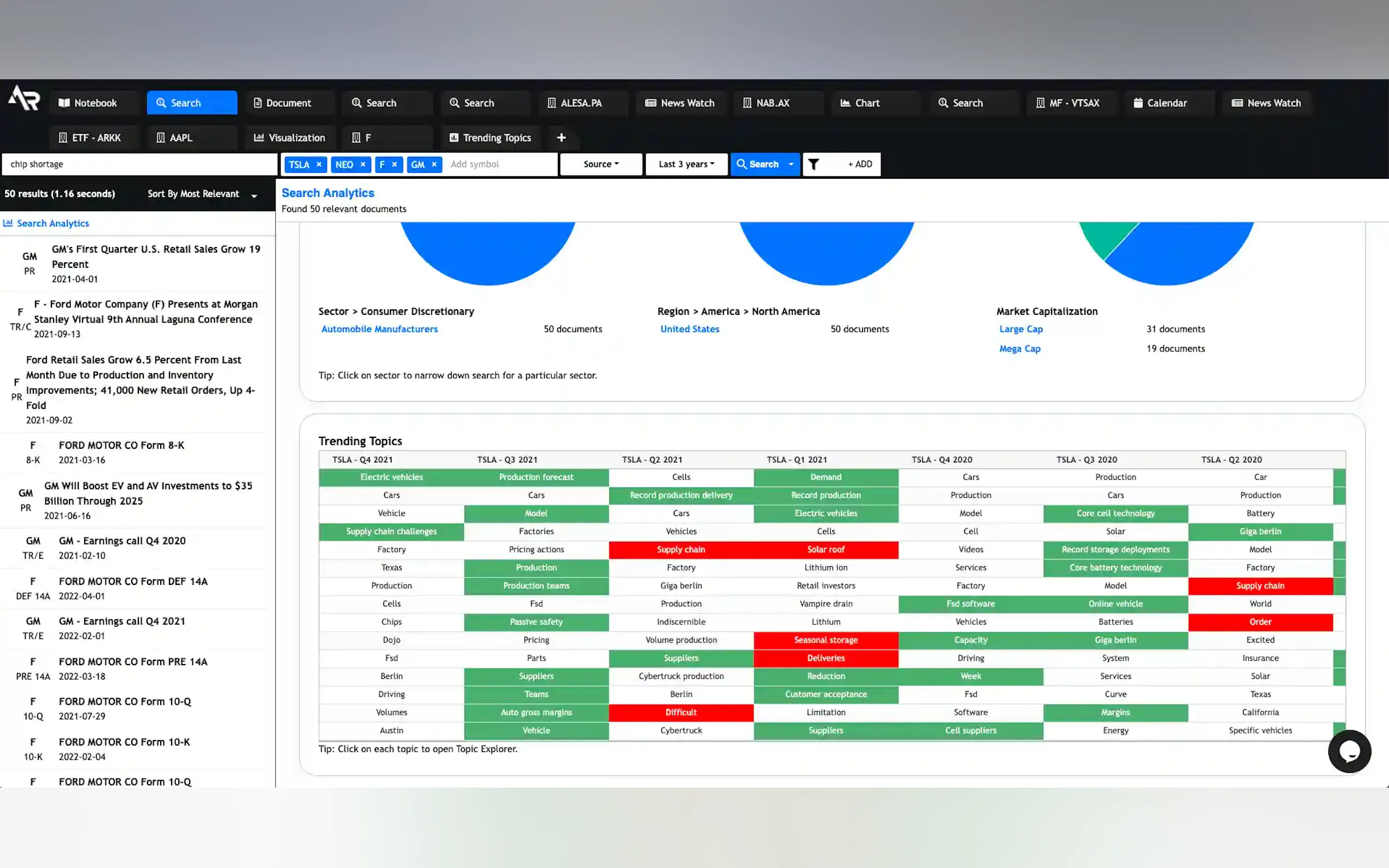The height and width of the screenshot is (868, 1389).
Task: Open the Last 3 years dropdown
Action: coord(686,164)
